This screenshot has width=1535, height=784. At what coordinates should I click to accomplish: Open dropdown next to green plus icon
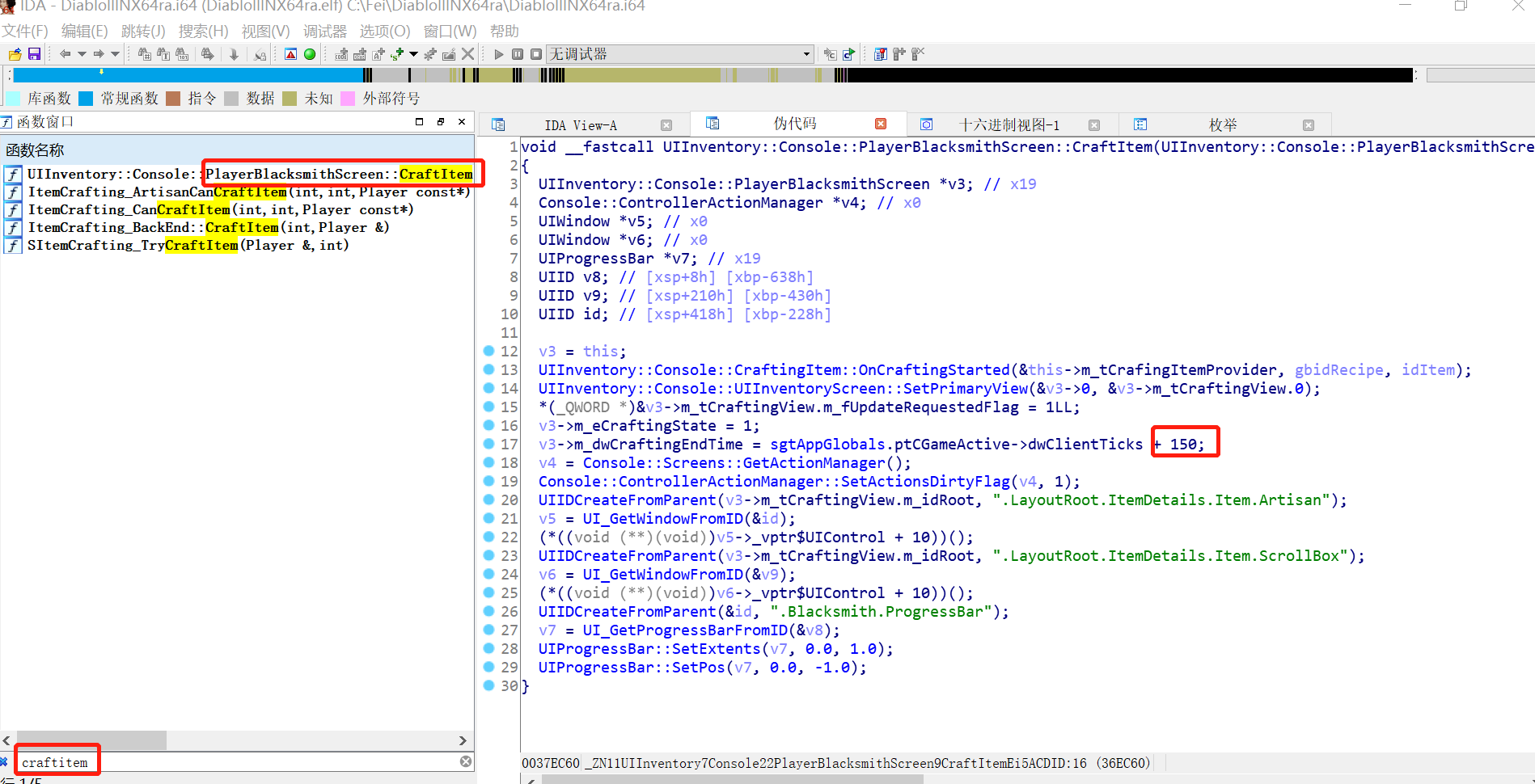pyautogui.click(x=413, y=54)
